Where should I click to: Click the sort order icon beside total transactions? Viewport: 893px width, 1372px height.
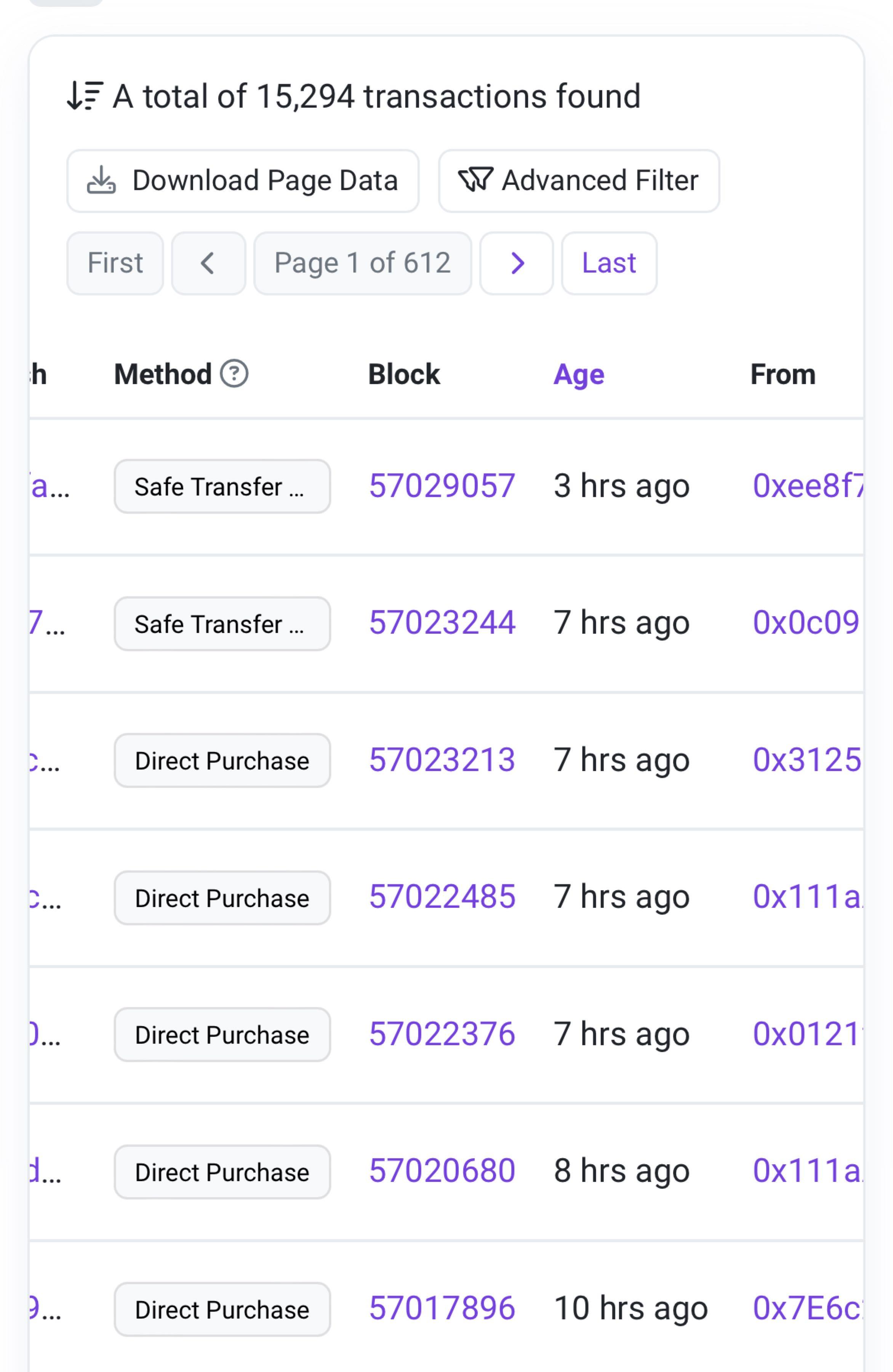[85, 96]
